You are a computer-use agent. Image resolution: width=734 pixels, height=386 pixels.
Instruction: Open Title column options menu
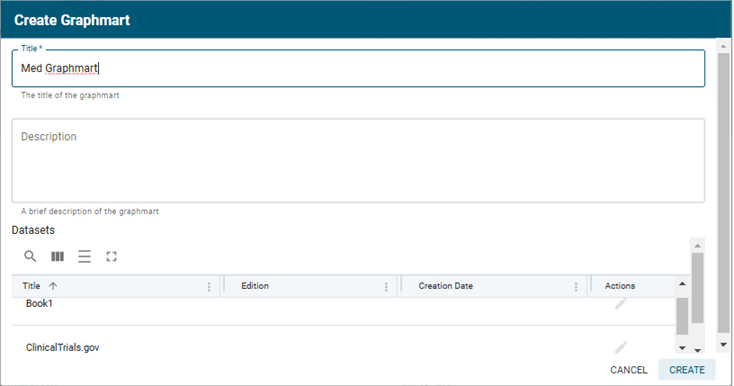(x=209, y=287)
